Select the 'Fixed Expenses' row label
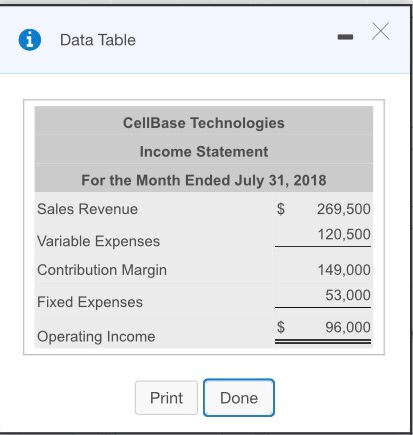Screen dimensions: 413x435 [x=90, y=302]
